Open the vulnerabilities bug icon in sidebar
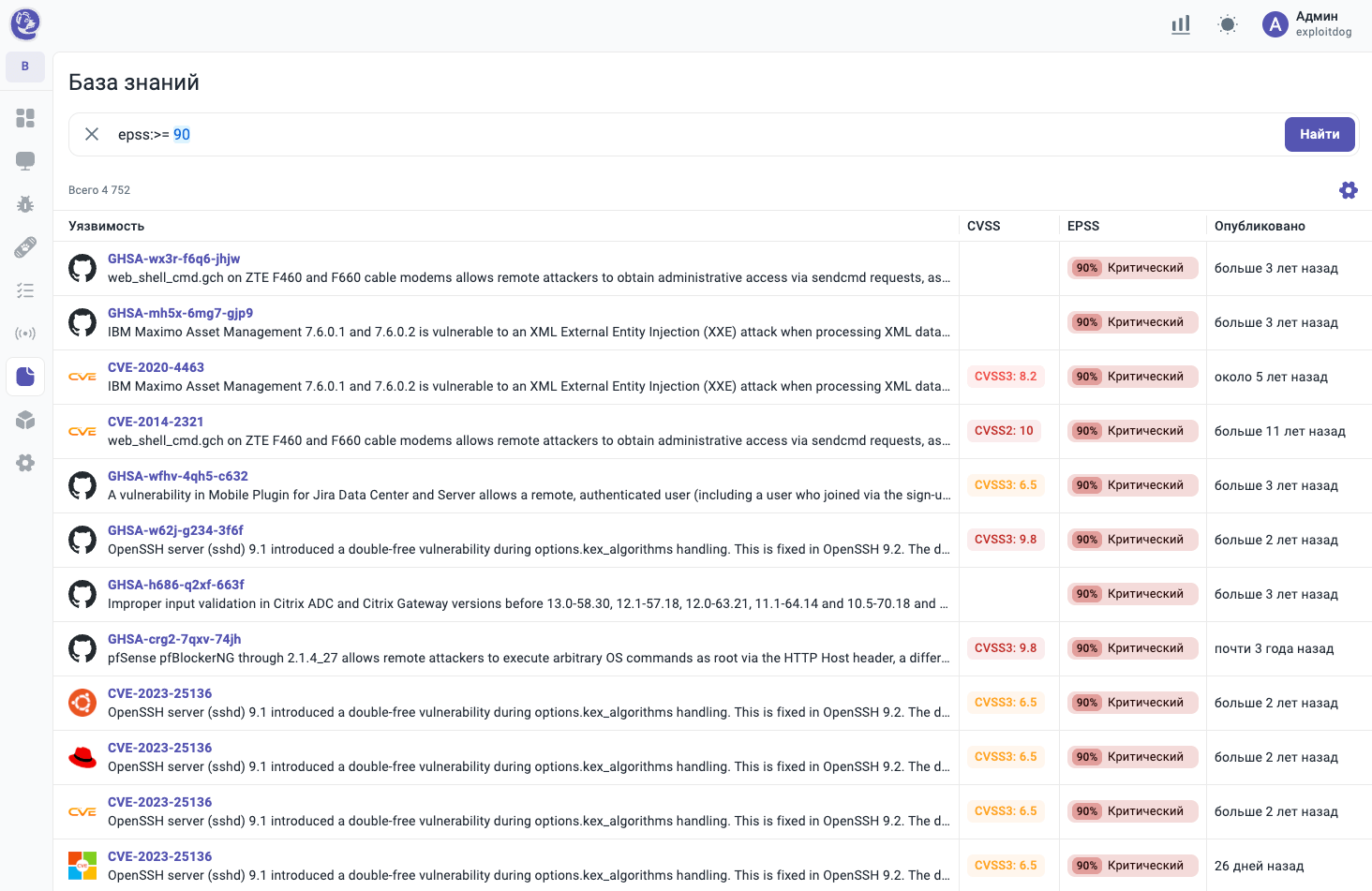The image size is (1372, 891). (25, 204)
